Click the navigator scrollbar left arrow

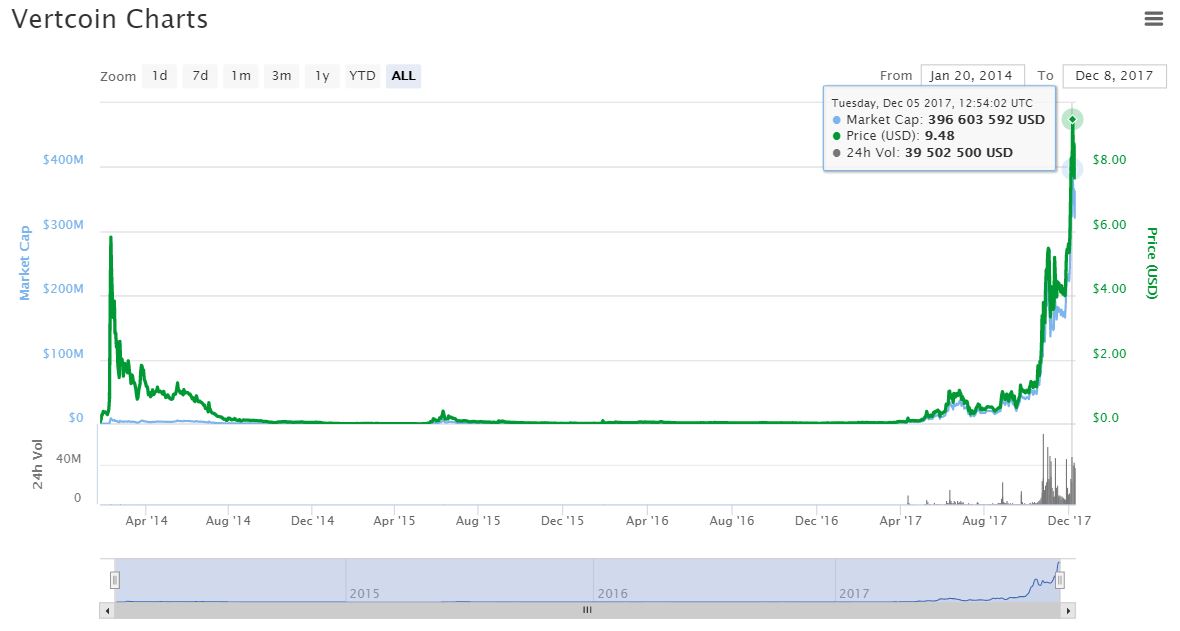(x=107, y=611)
